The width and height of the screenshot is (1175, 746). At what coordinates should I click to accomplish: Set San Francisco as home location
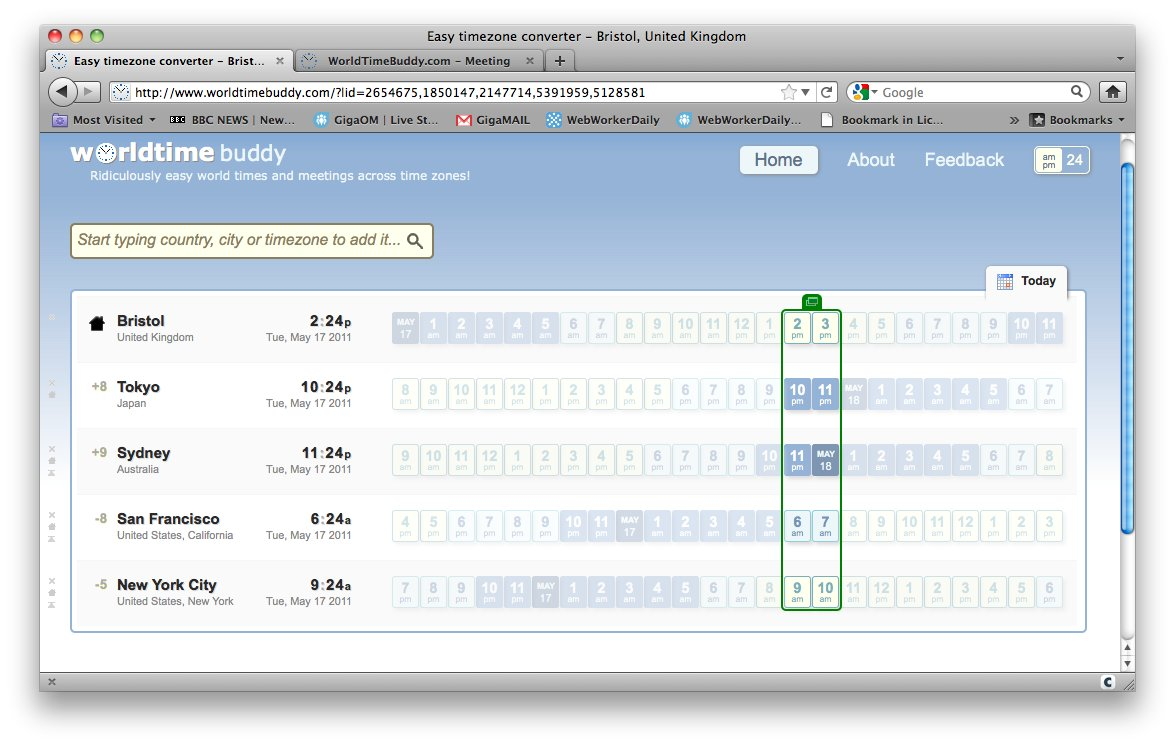(x=52, y=527)
